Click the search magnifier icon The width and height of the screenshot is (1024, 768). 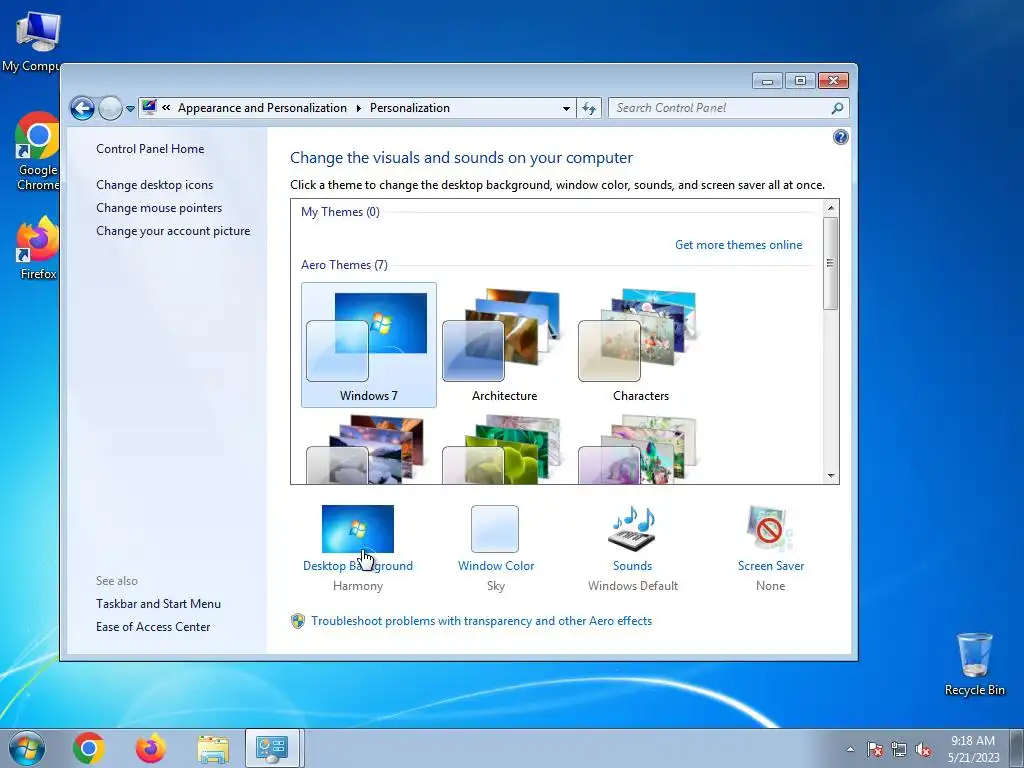(x=837, y=108)
